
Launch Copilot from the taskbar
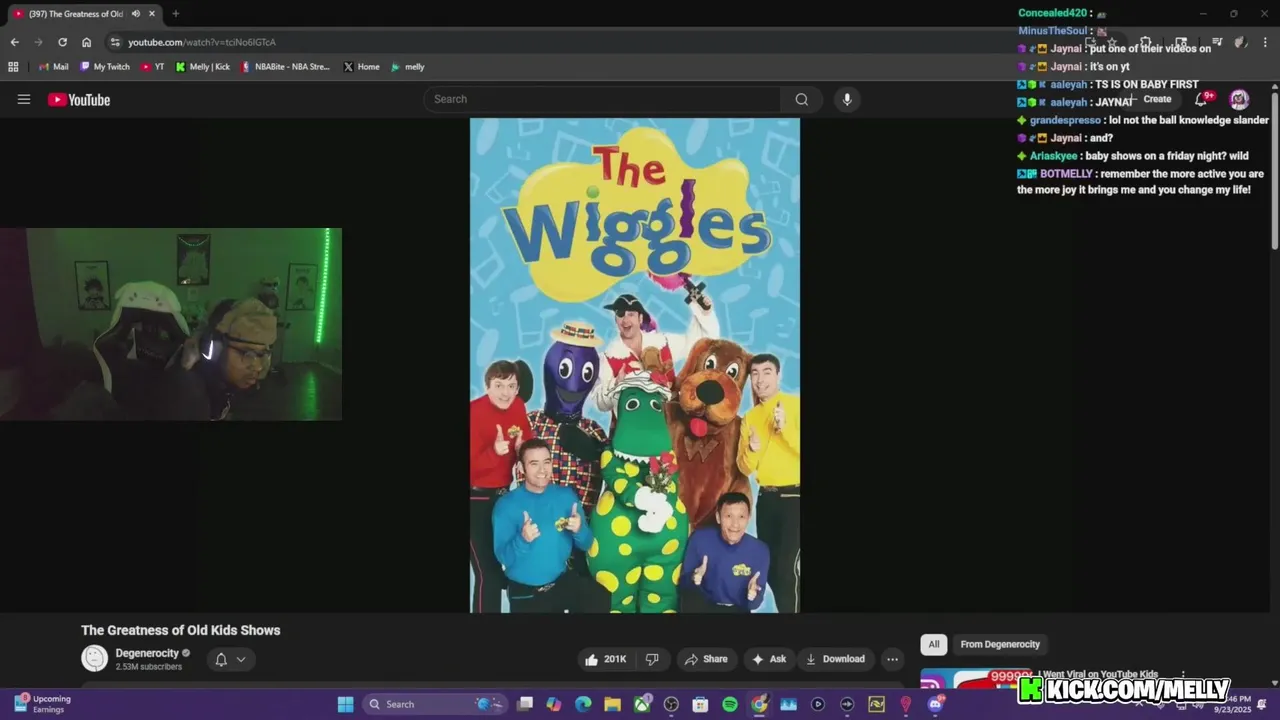pos(554,704)
